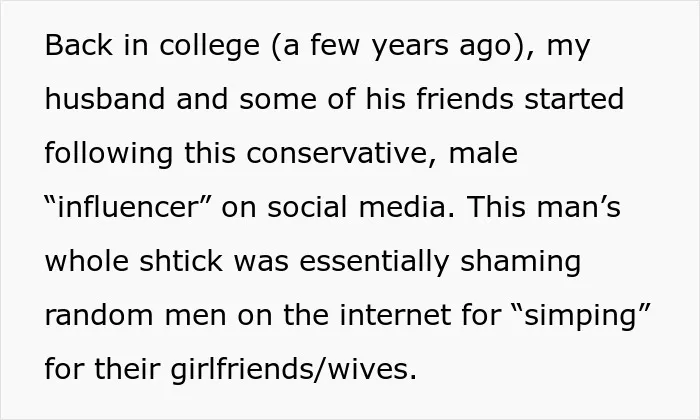
Task: Click the word "male" ending third line
Action: point(483,153)
